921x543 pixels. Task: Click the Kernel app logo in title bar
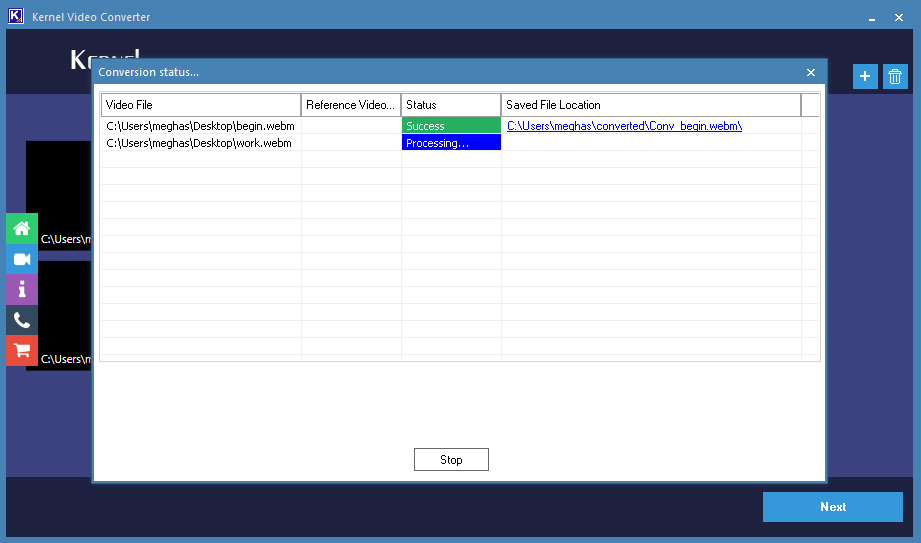[16, 16]
